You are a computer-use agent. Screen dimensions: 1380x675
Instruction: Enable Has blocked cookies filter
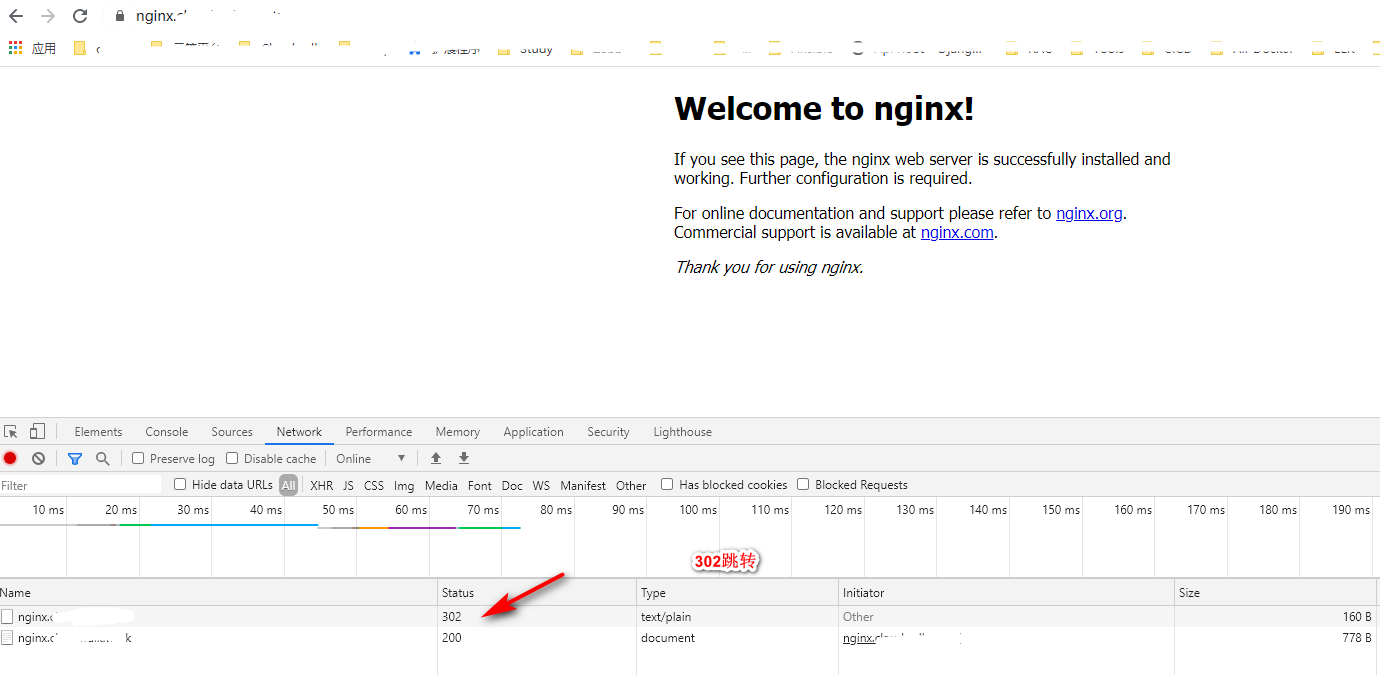click(x=667, y=484)
